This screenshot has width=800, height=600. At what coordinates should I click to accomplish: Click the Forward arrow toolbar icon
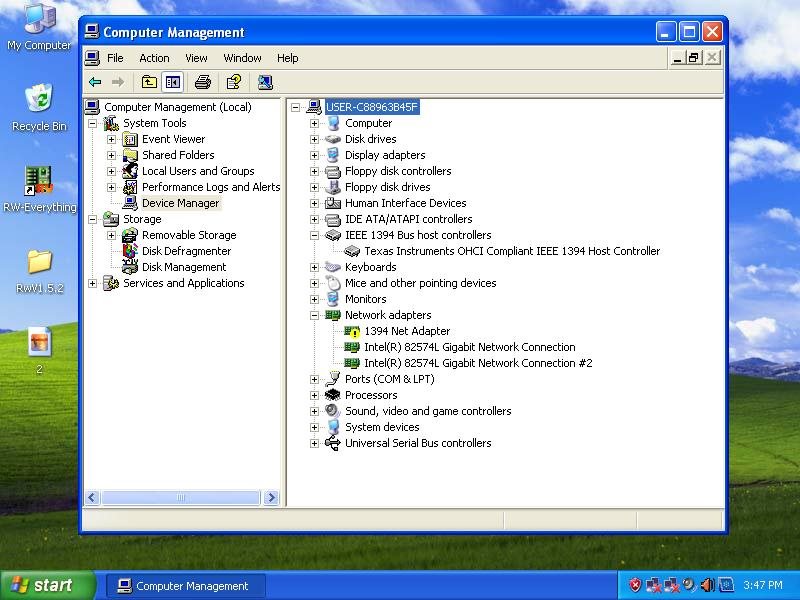118,82
